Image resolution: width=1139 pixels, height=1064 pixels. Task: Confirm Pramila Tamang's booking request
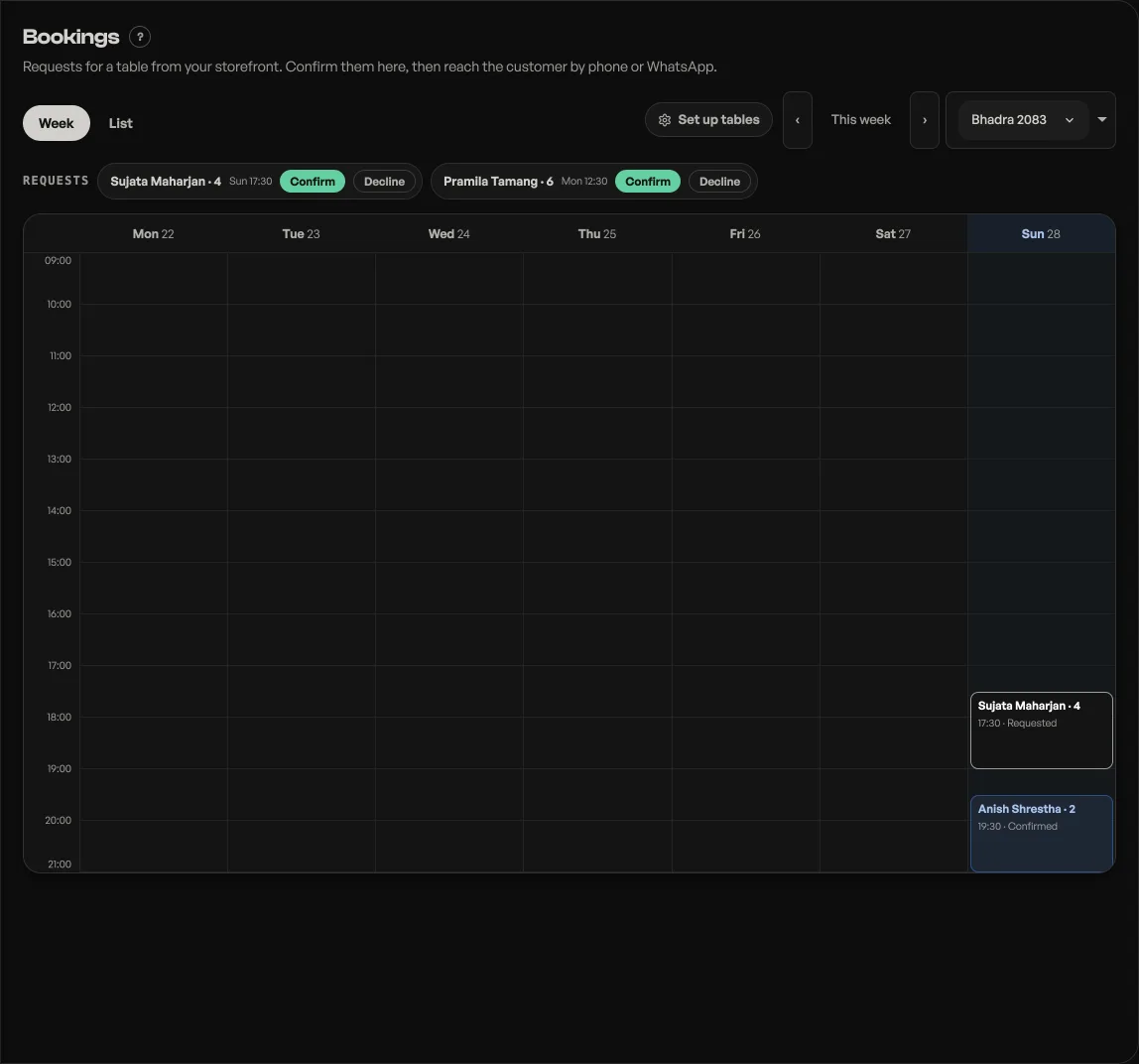pyautogui.click(x=648, y=182)
